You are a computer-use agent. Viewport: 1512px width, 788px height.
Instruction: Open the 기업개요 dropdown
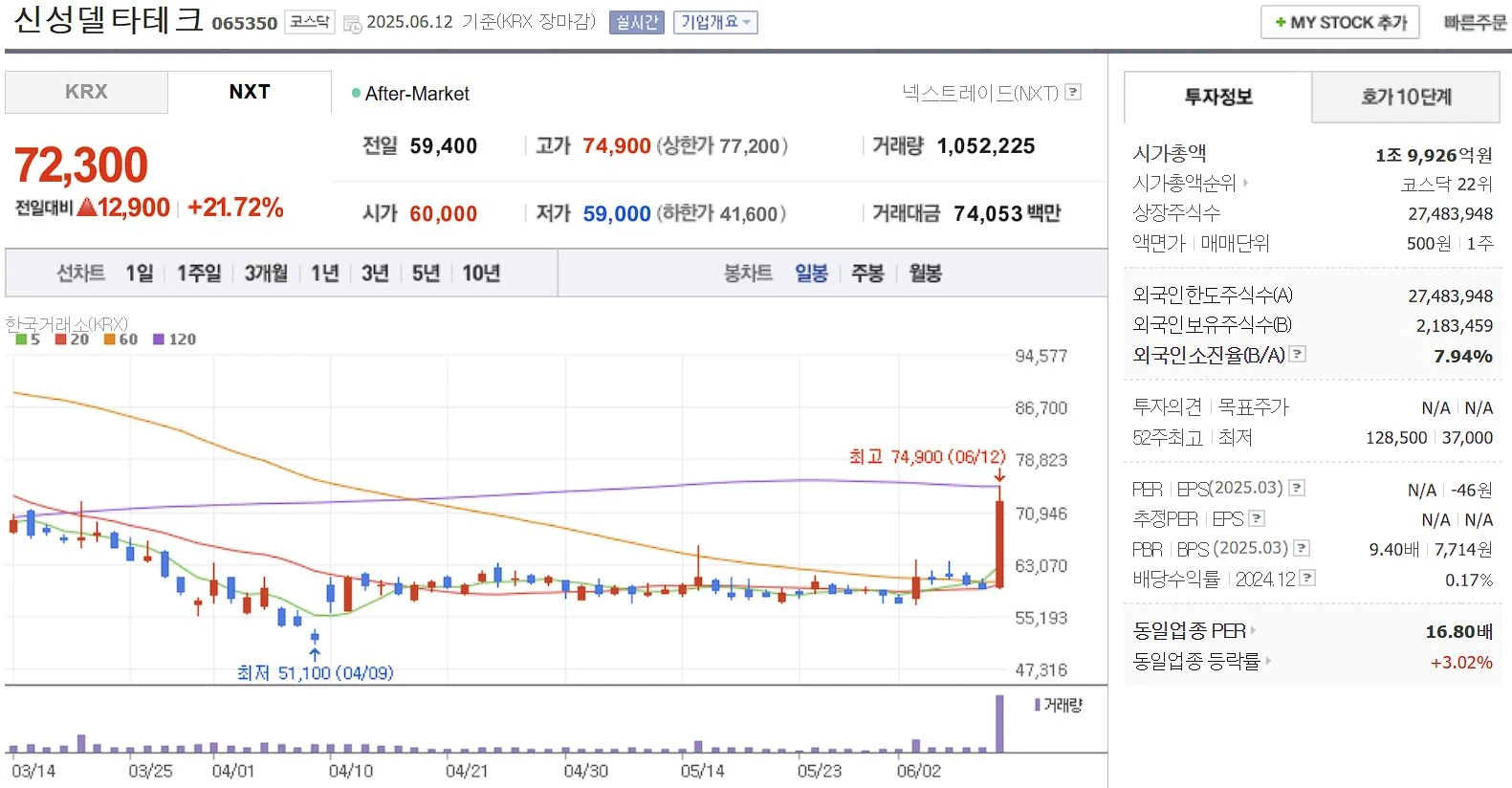[x=715, y=22]
